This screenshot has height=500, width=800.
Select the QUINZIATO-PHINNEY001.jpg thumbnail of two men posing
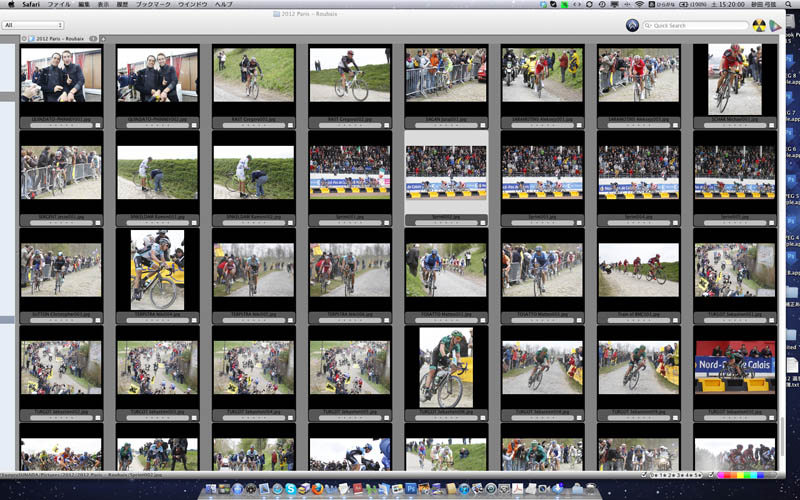click(x=61, y=75)
